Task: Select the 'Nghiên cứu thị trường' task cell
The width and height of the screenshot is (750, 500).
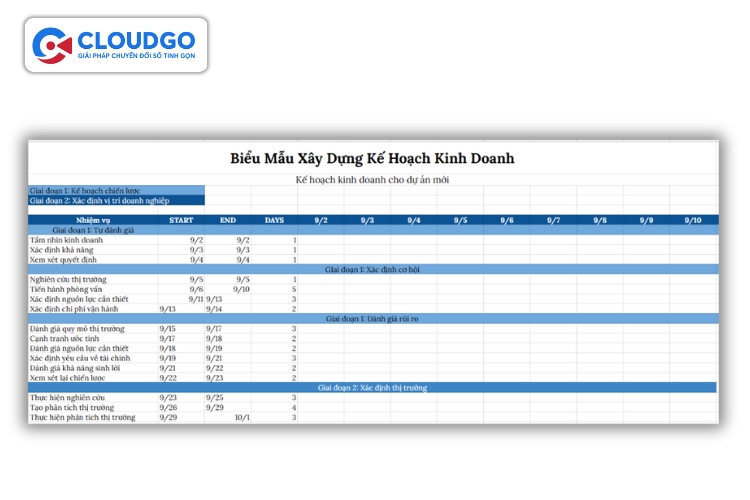Action: tap(68, 279)
